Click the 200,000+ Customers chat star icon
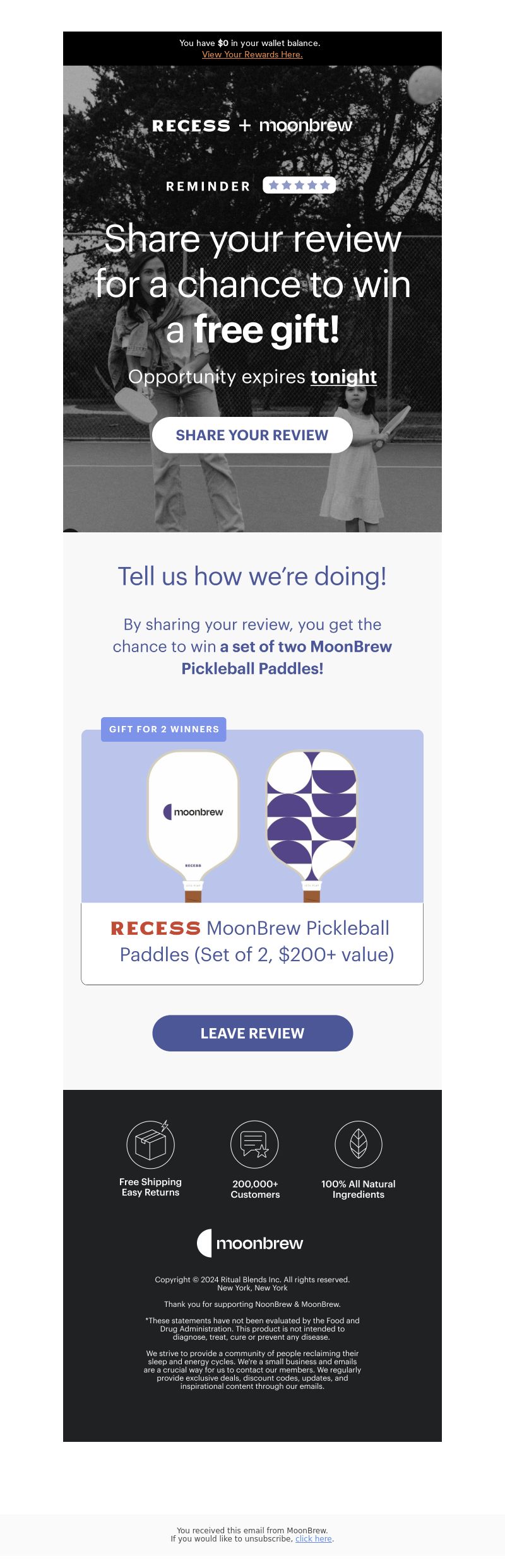This screenshot has width=505, height=1568. pos(254,1144)
